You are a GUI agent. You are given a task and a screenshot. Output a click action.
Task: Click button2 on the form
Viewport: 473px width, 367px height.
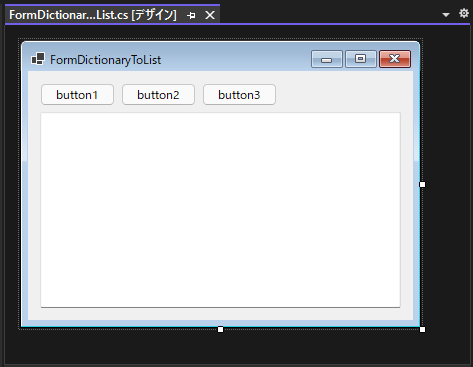158,95
